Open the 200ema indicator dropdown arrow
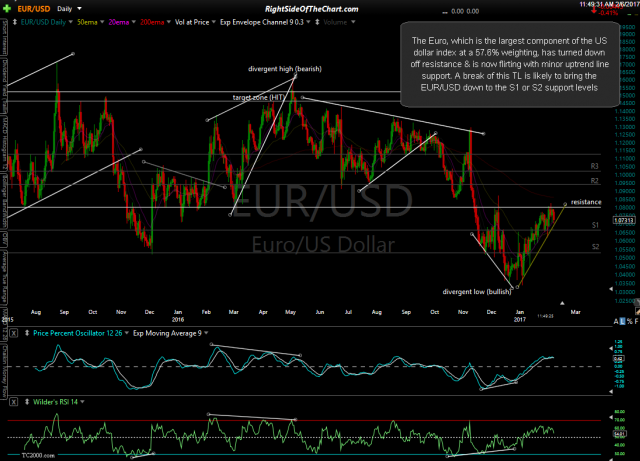Image resolution: width=640 pixels, height=461 pixels. [x=168, y=22]
